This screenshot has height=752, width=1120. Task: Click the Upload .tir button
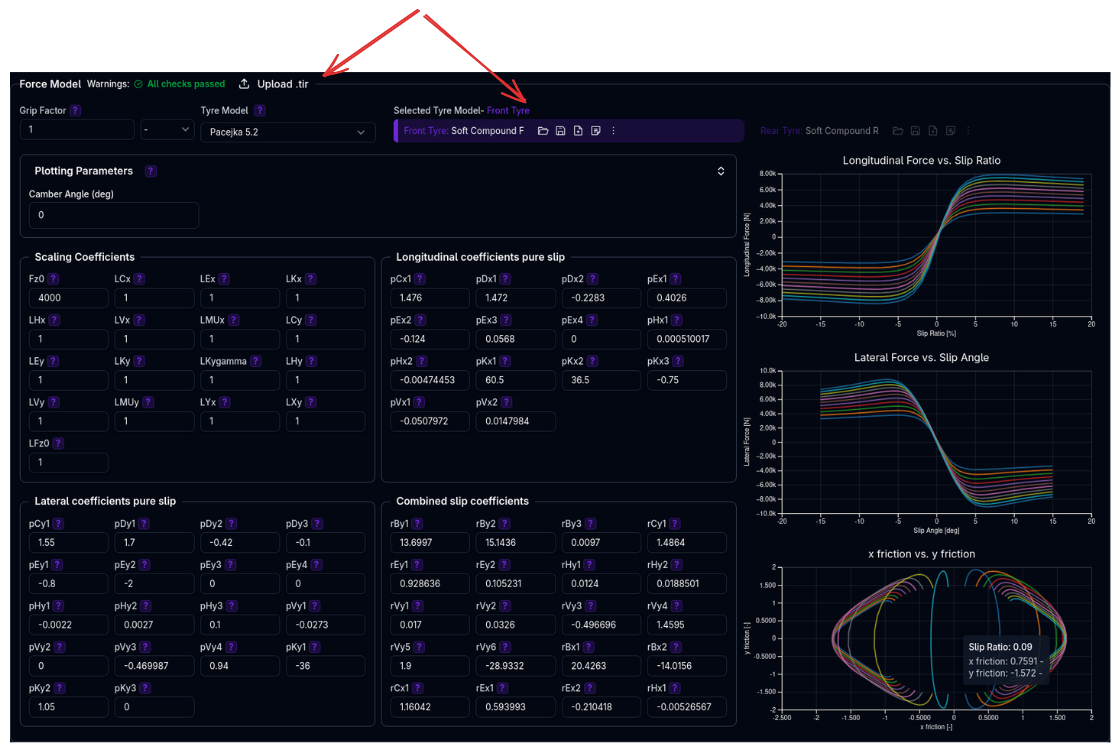point(274,84)
